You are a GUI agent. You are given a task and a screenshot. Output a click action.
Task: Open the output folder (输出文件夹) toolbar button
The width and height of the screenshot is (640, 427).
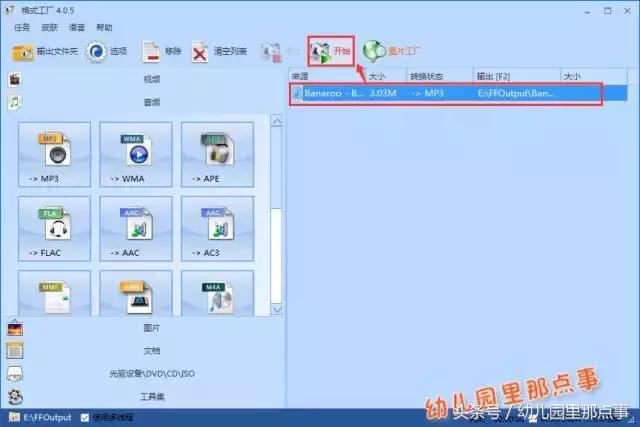(x=44, y=52)
